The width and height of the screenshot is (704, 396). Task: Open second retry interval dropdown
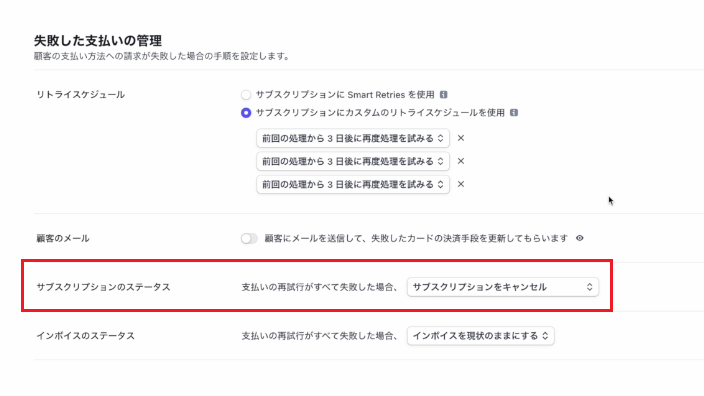click(353, 161)
